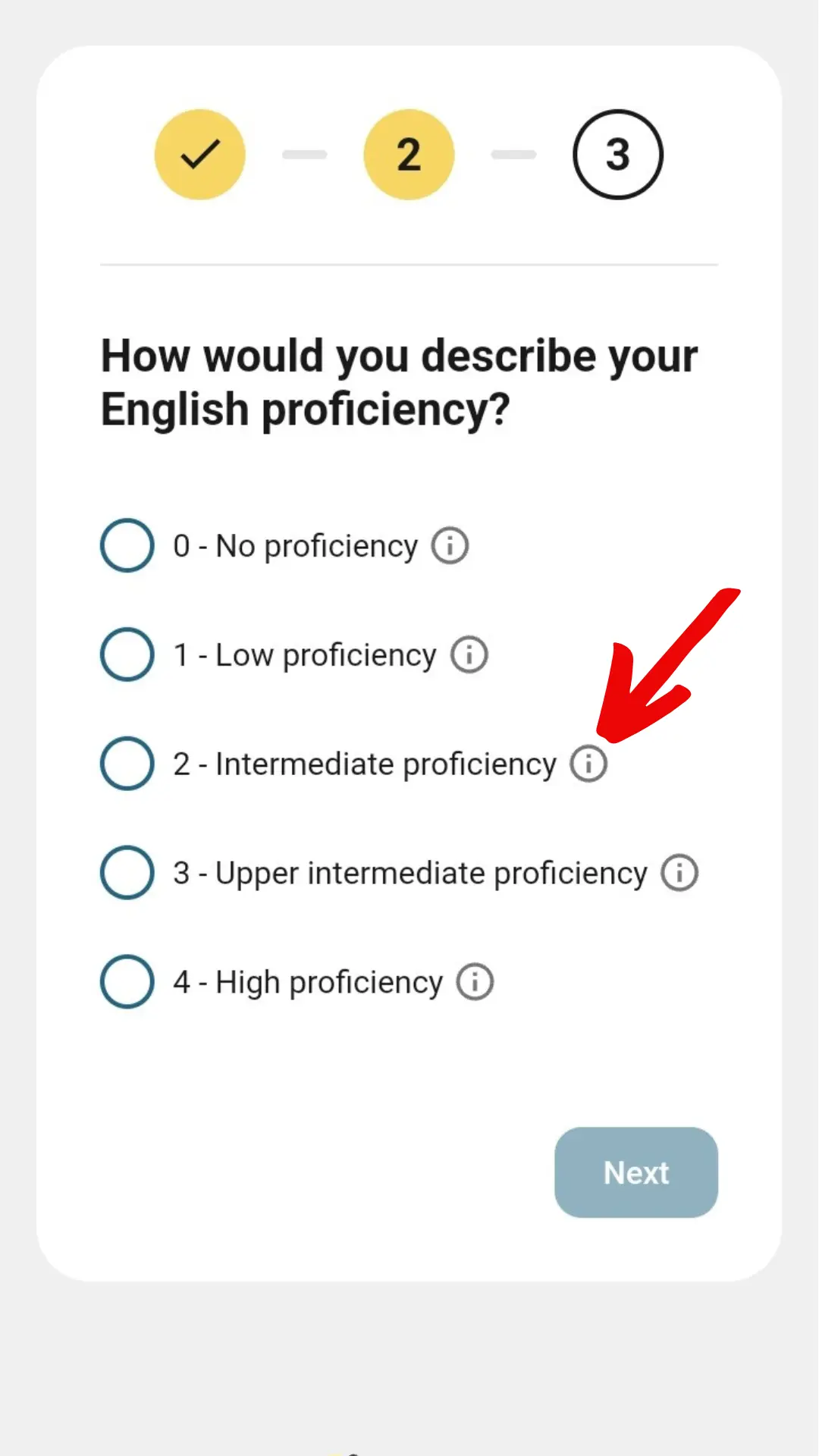Click the English proficiency question heading

(x=400, y=383)
